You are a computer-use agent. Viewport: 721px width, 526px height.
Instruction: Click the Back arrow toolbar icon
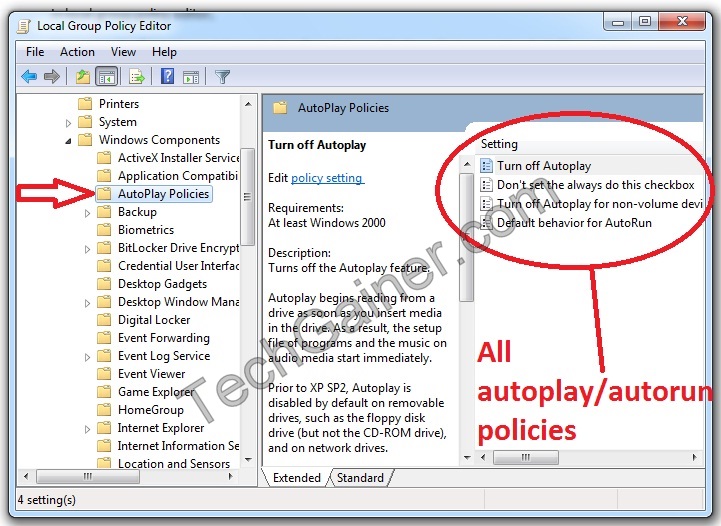point(29,76)
